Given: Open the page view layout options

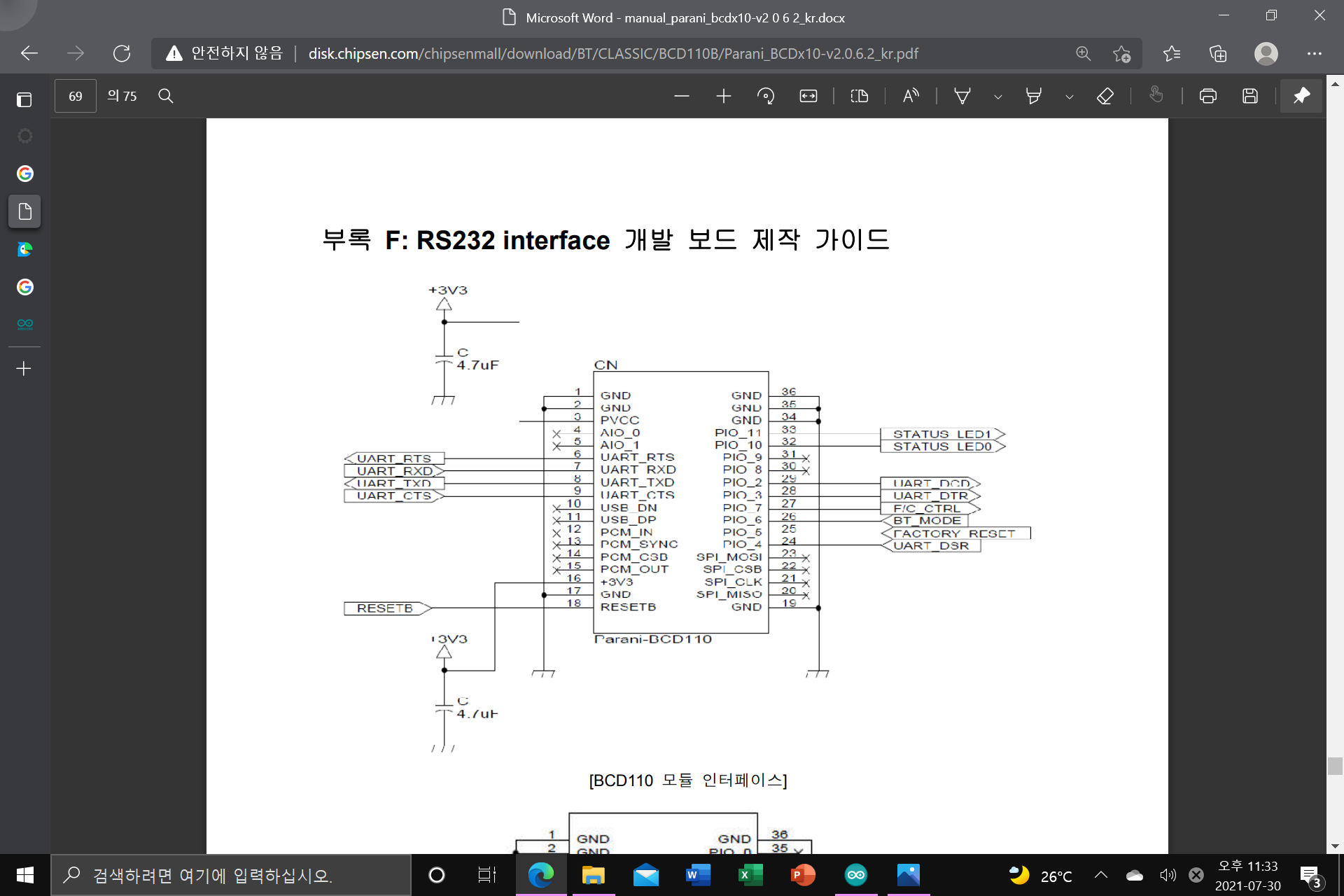Looking at the screenshot, I should (859, 96).
